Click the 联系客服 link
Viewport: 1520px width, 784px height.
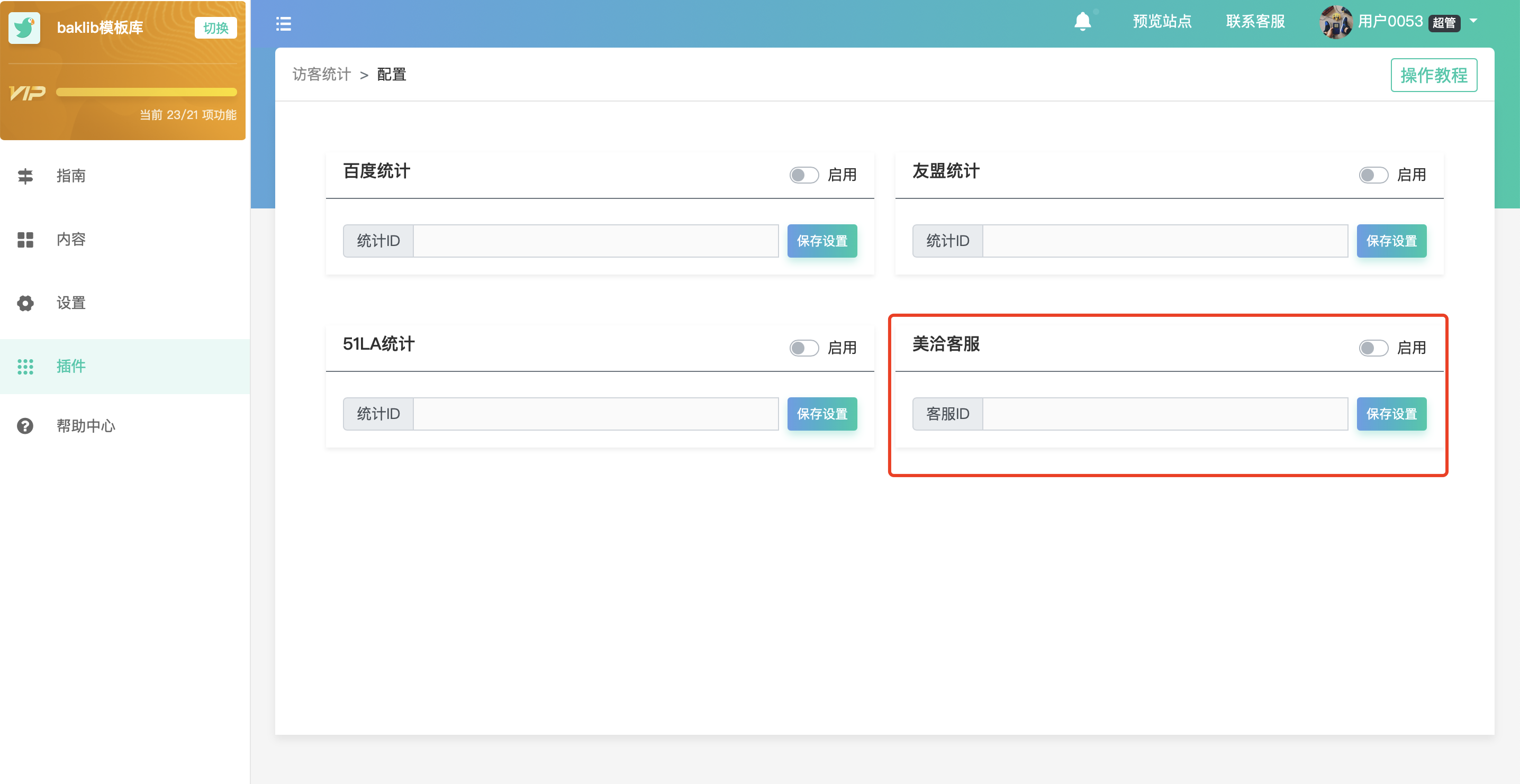point(1255,22)
